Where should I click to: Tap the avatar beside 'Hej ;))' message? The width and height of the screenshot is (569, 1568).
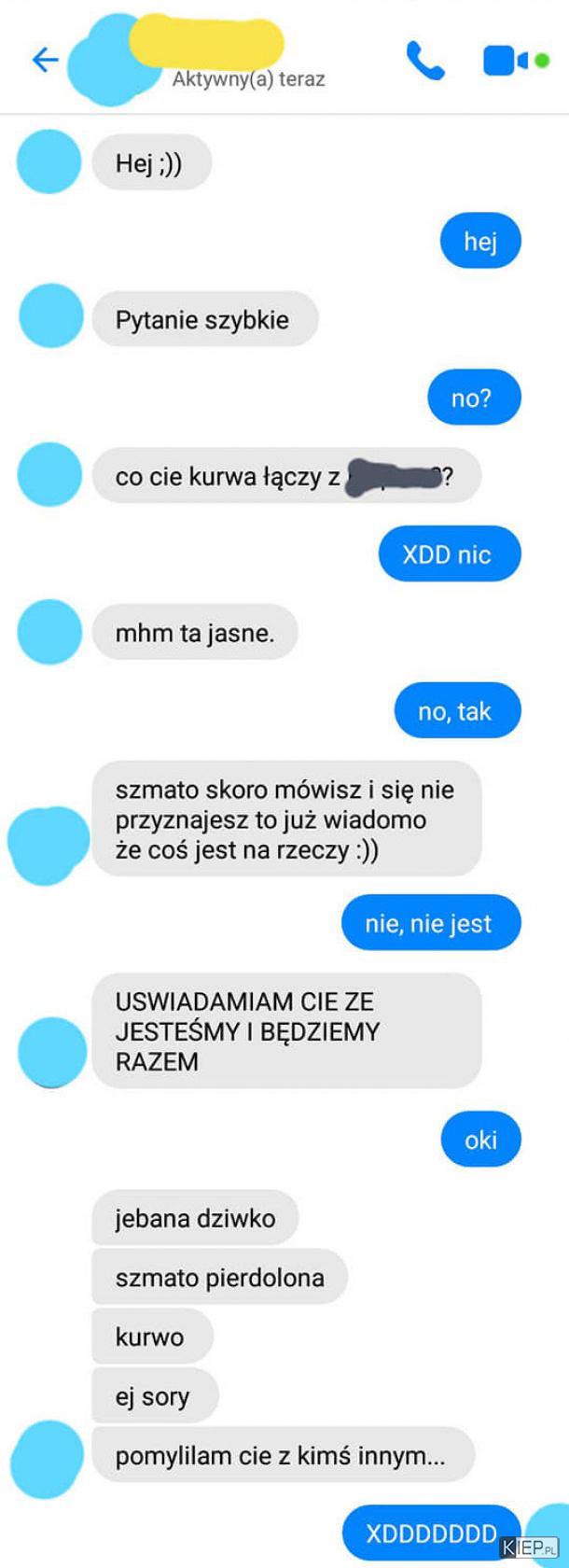50,161
